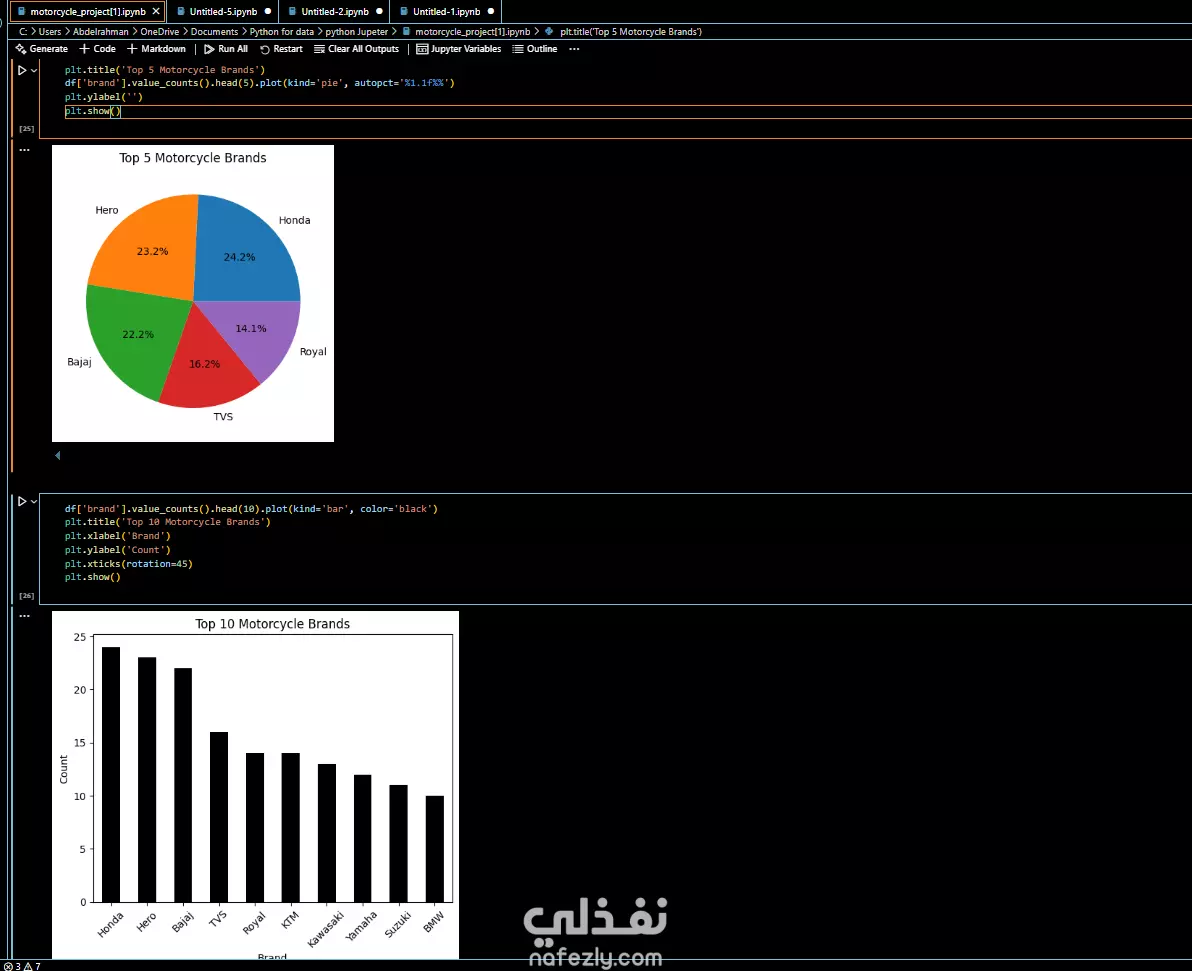Click plt.title breadcrumb symbol entry
The image size is (1192, 971).
coord(624,32)
